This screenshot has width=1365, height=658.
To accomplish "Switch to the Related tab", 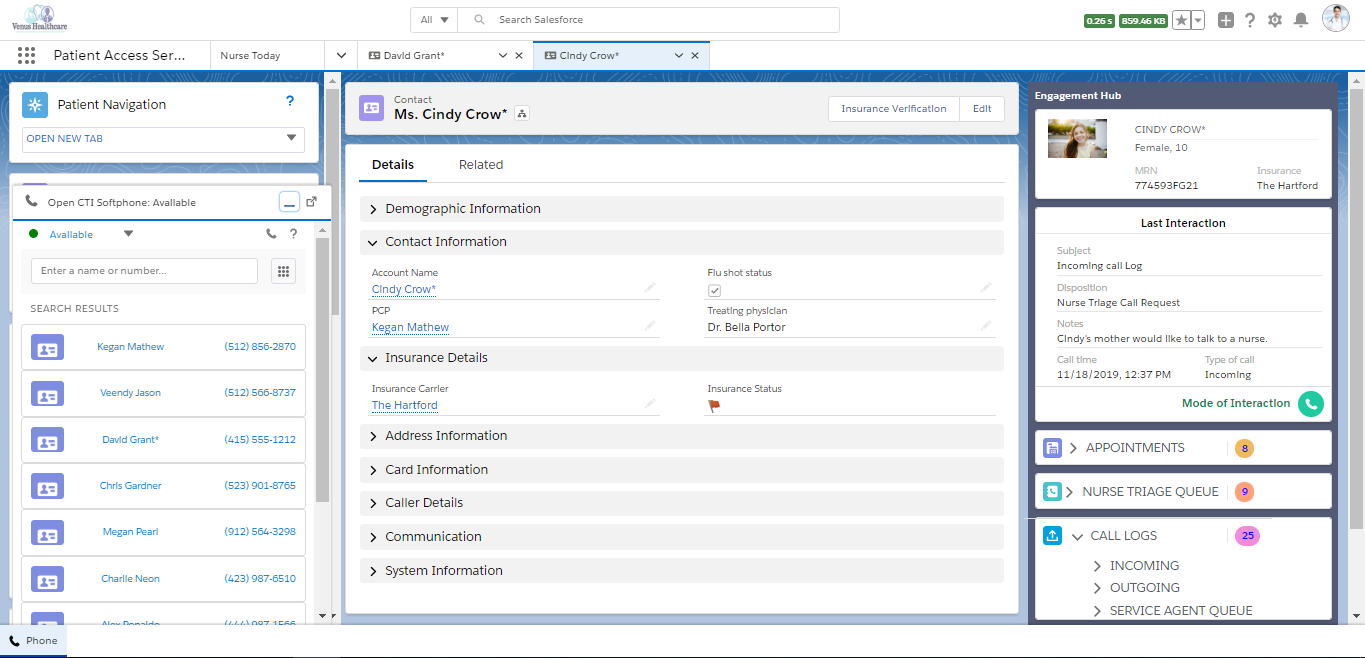I will click(x=481, y=165).
